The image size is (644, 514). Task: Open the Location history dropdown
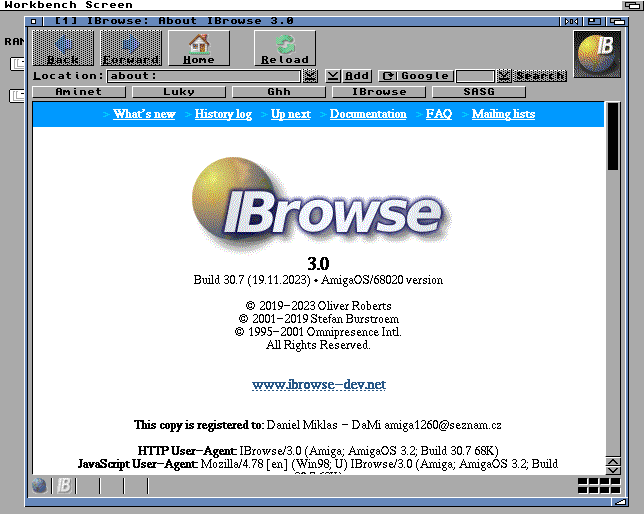[x=310, y=76]
